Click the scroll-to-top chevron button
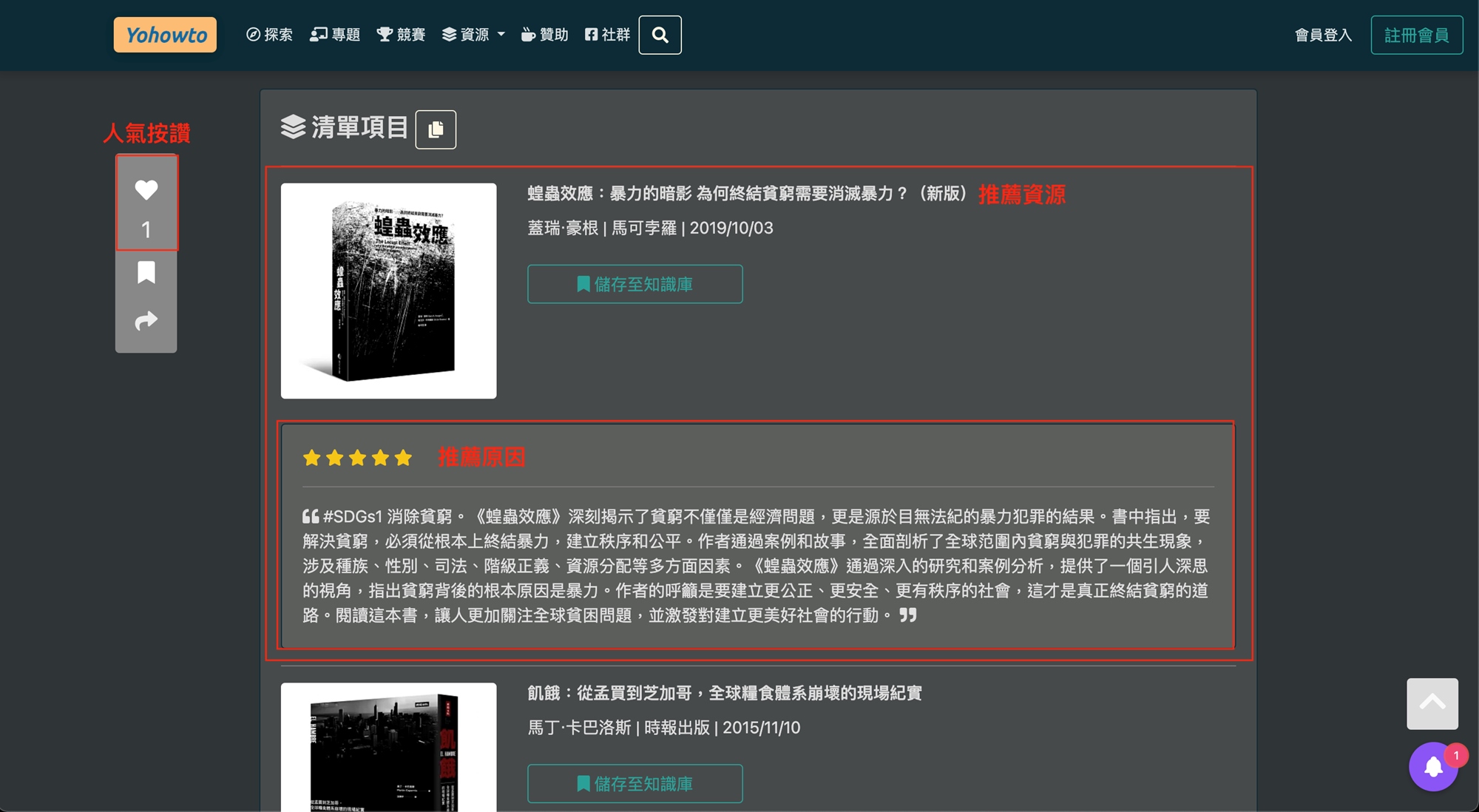1479x812 pixels. click(x=1432, y=703)
